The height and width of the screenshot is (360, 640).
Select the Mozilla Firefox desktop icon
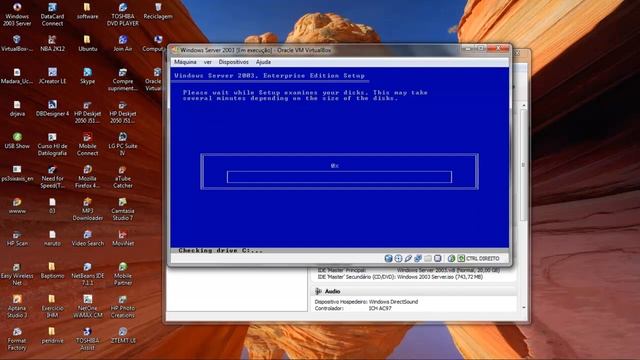tap(87, 177)
